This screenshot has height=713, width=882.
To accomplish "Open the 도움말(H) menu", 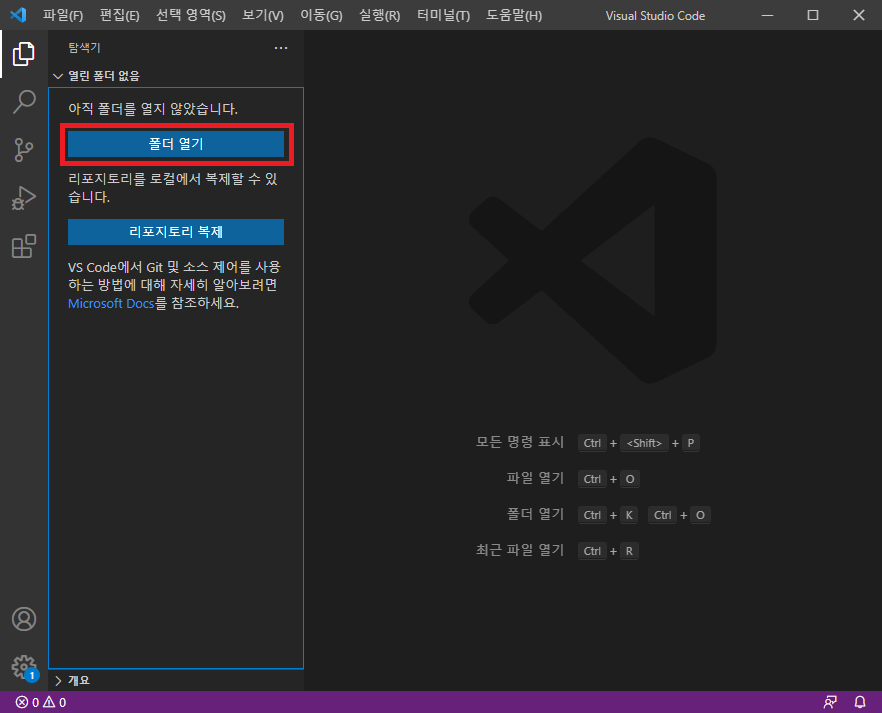I will coord(514,15).
